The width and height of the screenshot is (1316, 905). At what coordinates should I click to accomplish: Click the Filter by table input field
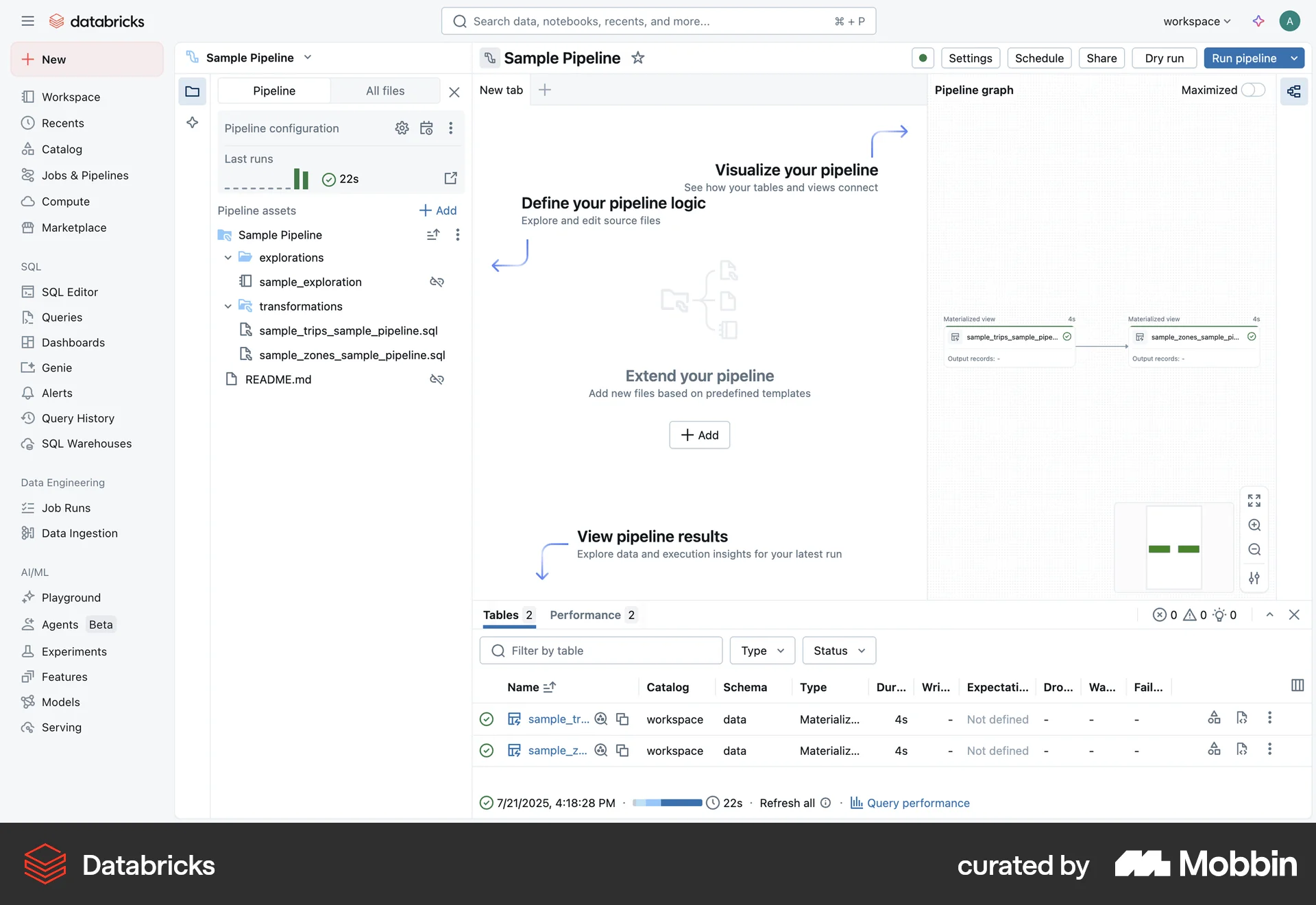[x=601, y=650]
